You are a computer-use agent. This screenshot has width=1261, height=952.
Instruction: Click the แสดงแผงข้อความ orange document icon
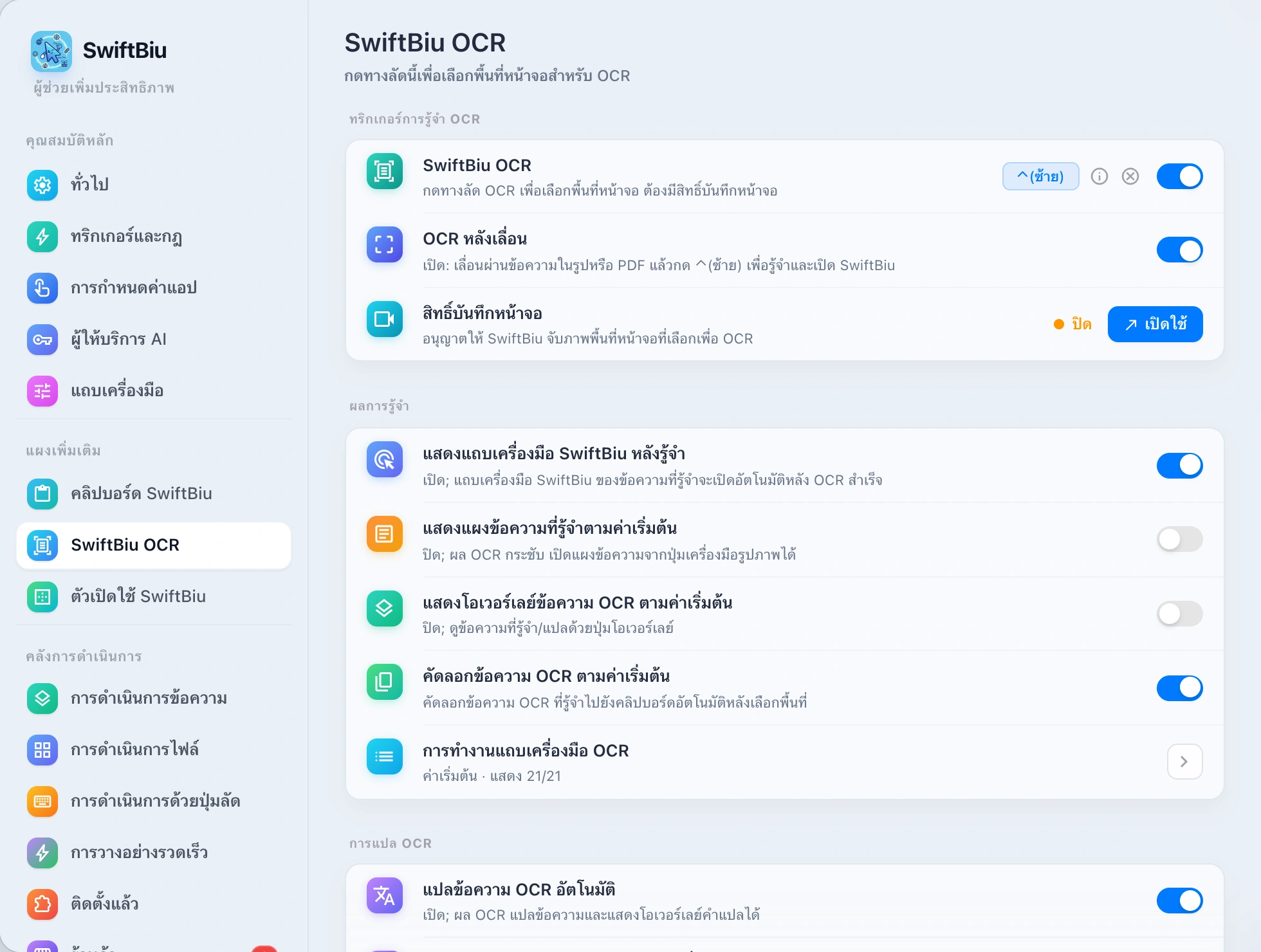385,534
